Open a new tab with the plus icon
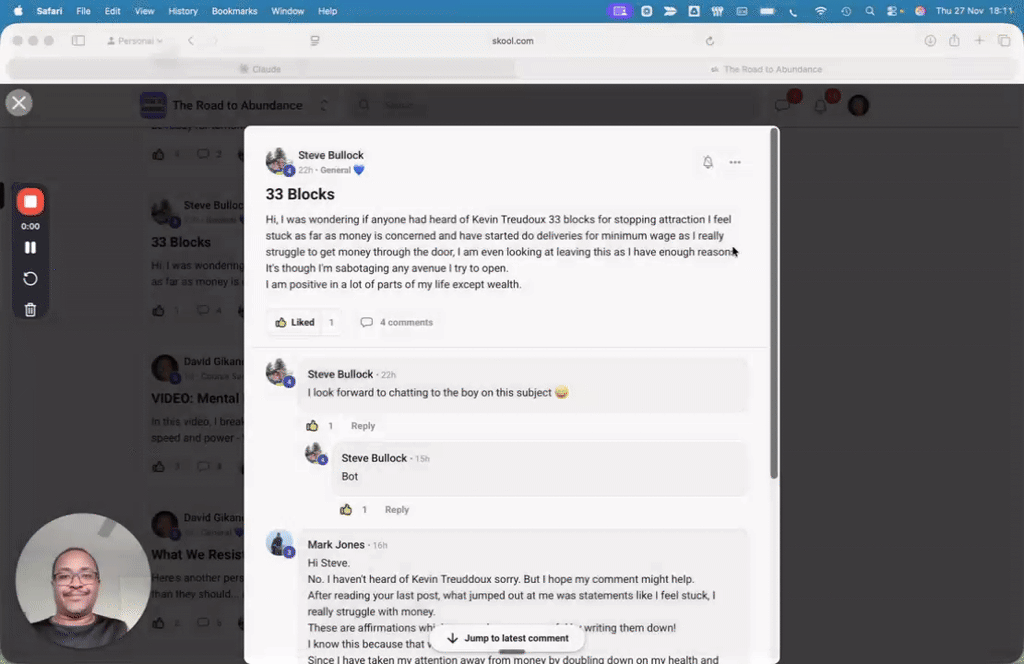The image size is (1024, 664). pyautogui.click(x=979, y=40)
